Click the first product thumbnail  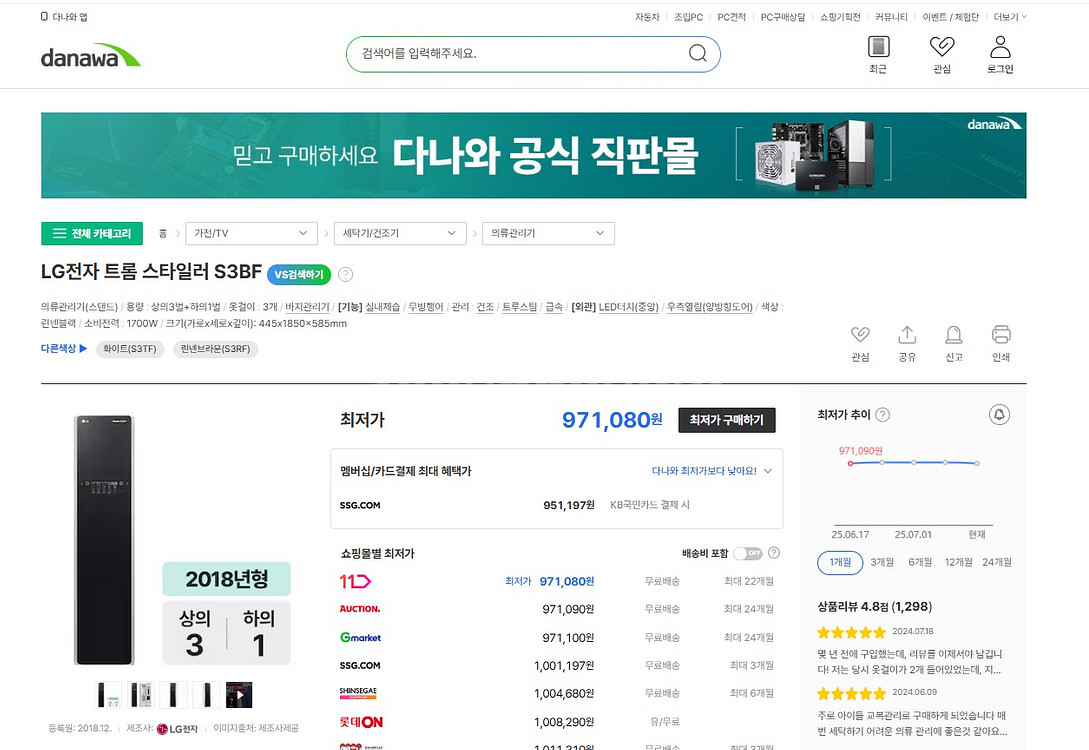click(x=108, y=695)
